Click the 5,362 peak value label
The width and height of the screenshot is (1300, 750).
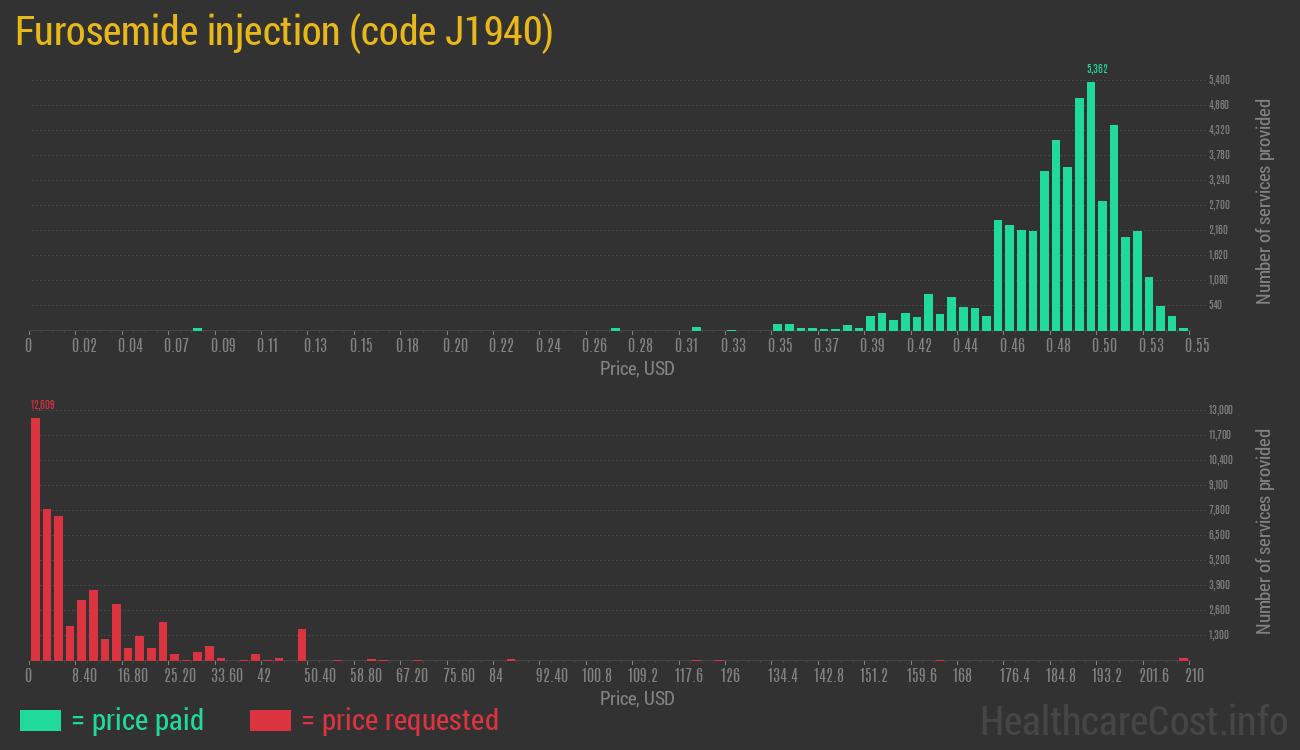[1097, 69]
